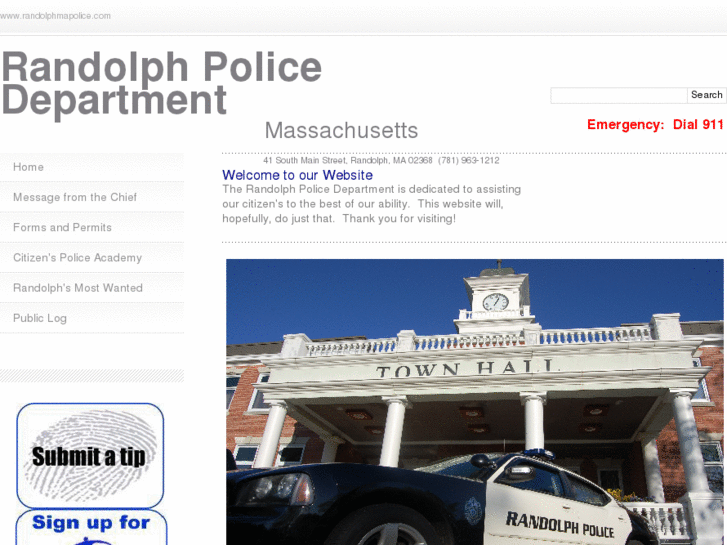The height and width of the screenshot is (545, 727).
Task: Click the Welcome to our Website heading
Action: pos(297,175)
